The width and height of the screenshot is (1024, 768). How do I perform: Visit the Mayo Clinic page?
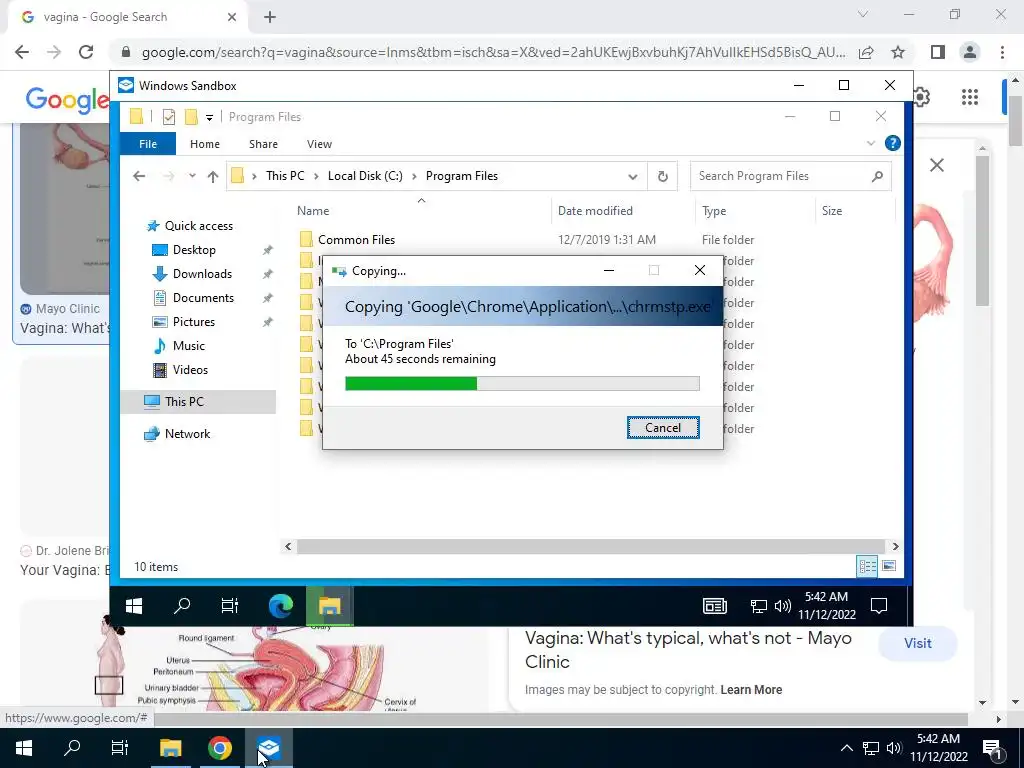[918, 643]
